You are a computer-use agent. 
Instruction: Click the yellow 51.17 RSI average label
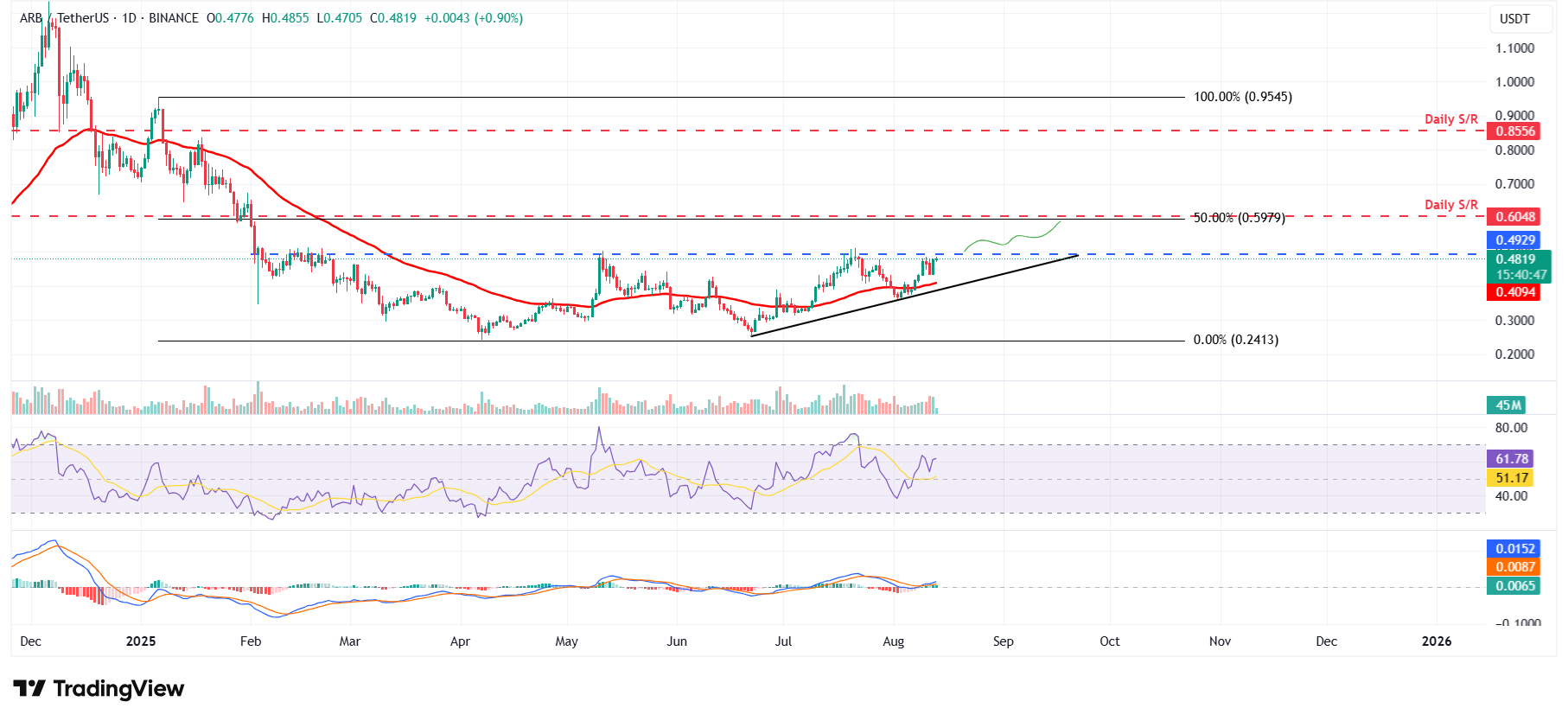coord(1512,478)
